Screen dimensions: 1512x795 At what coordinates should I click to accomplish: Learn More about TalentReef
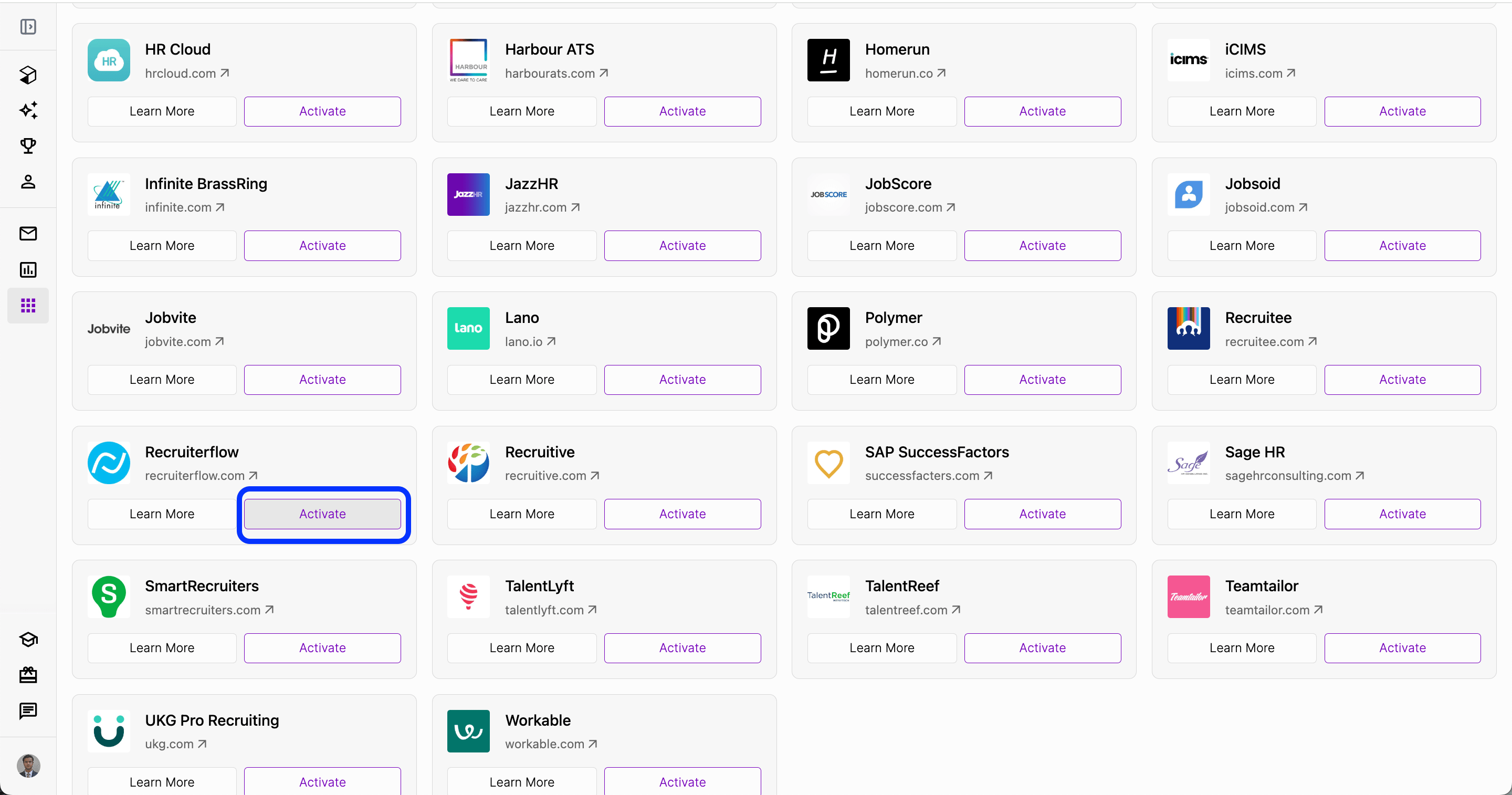881,647
